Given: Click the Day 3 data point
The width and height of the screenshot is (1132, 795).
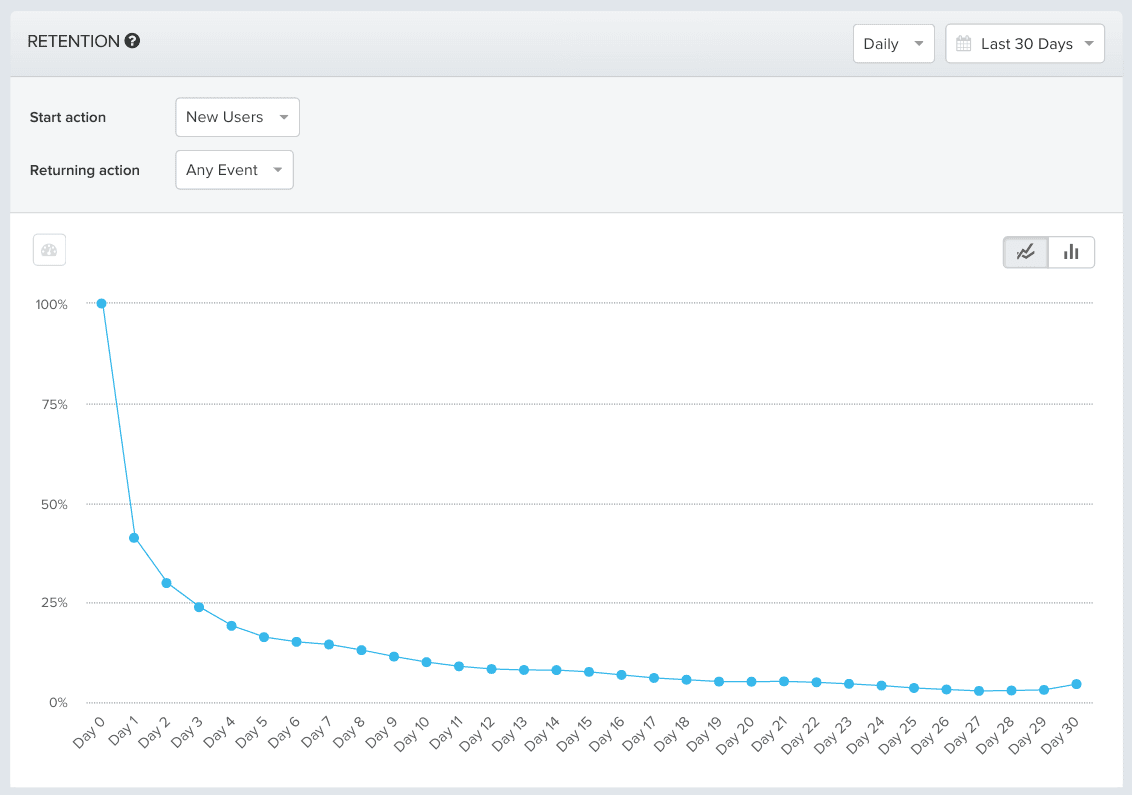Looking at the screenshot, I should click(199, 607).
